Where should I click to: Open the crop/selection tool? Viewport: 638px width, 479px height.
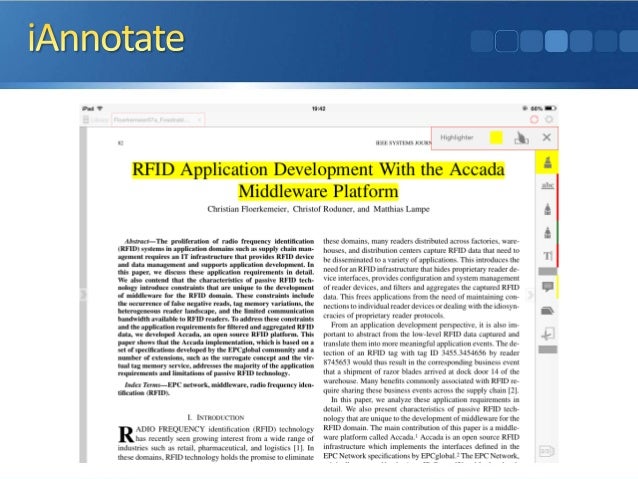[x=548, y=334]
